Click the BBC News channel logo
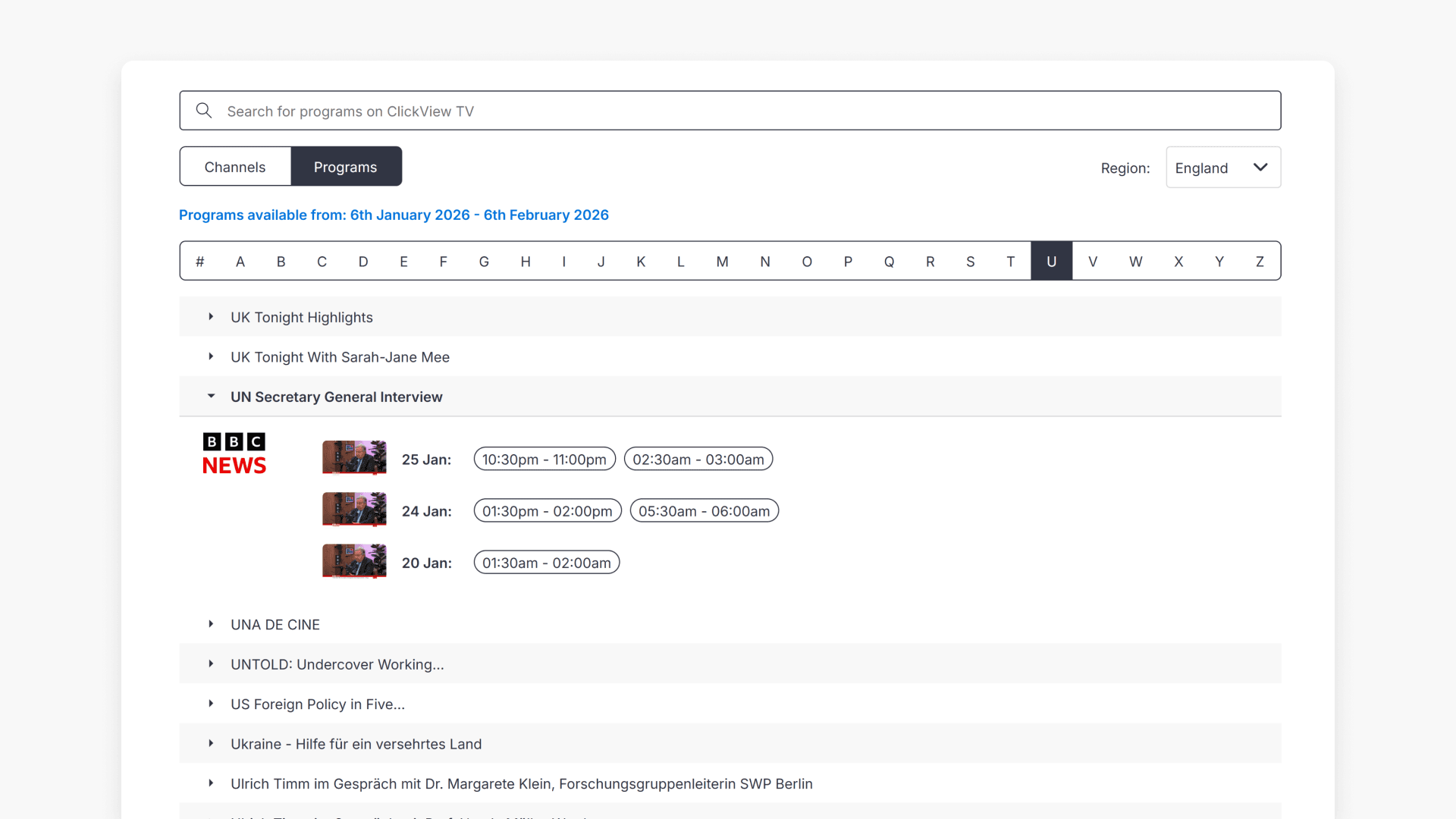1456x819 pixels. click(x=234, y=454)
